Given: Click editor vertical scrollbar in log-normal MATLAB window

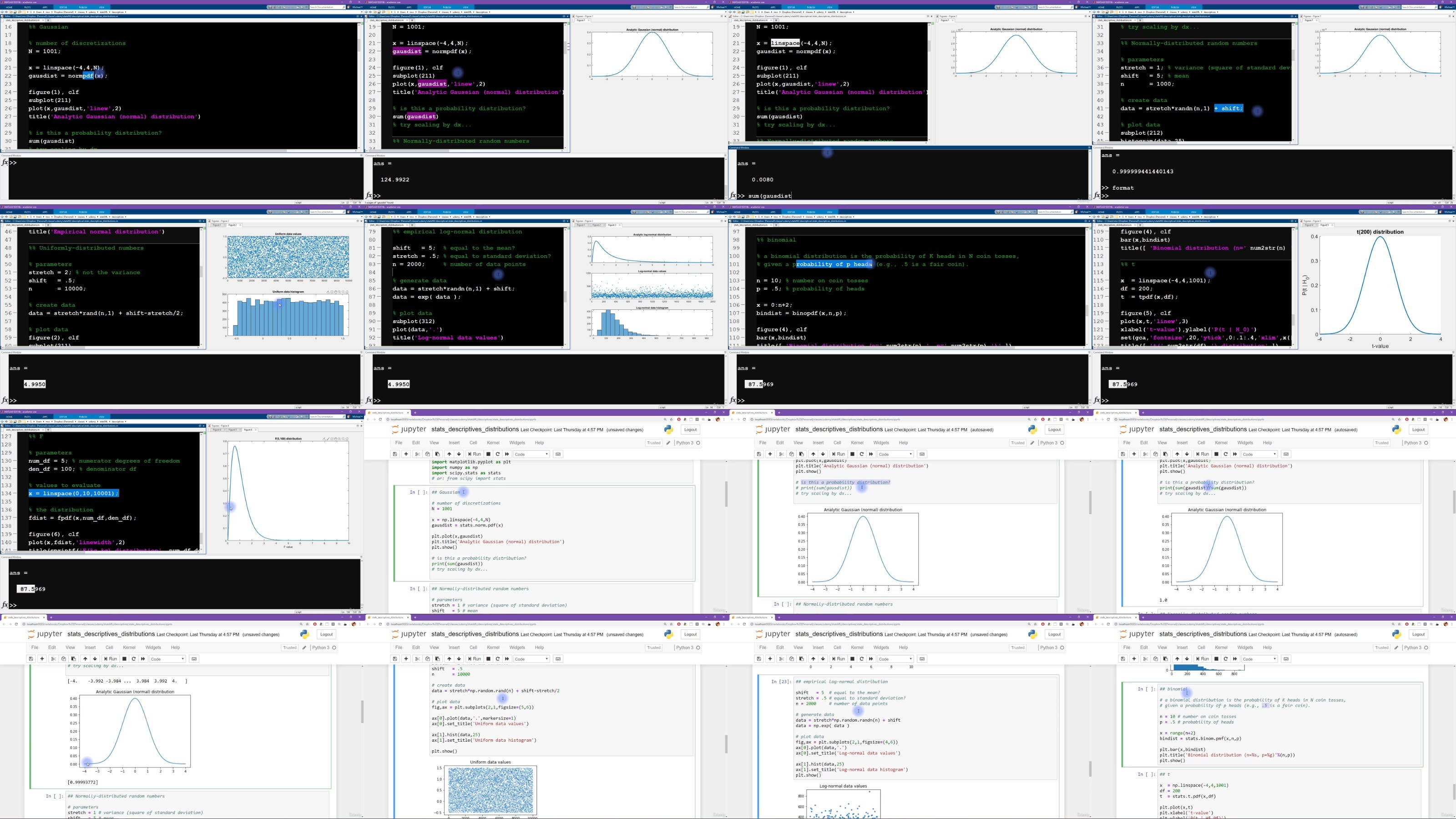Looking at the screenshot, I should click(x=565, y=296).
